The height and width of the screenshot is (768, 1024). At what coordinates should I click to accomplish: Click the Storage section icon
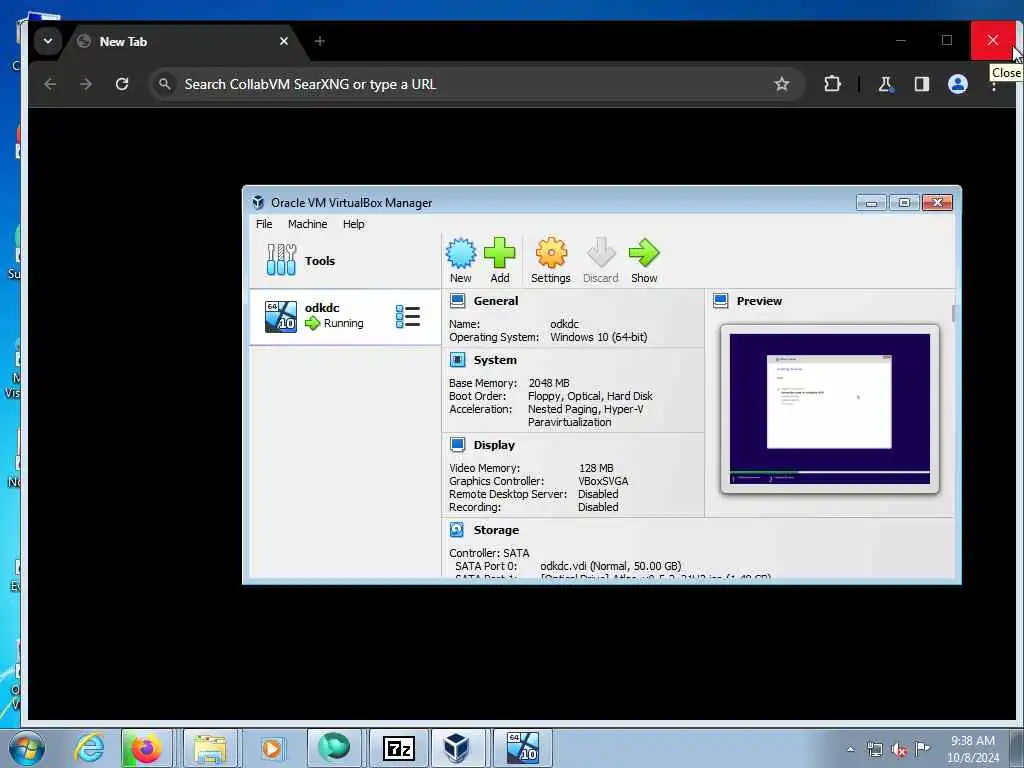pyautogui.click(x=457, y=530)
